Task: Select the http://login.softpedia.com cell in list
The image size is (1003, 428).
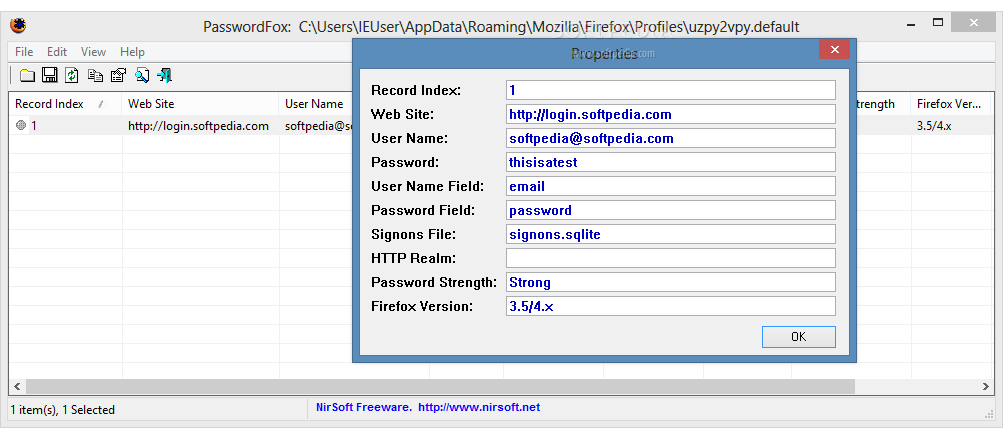Action: pyautogui.click(x=198, y=126)
